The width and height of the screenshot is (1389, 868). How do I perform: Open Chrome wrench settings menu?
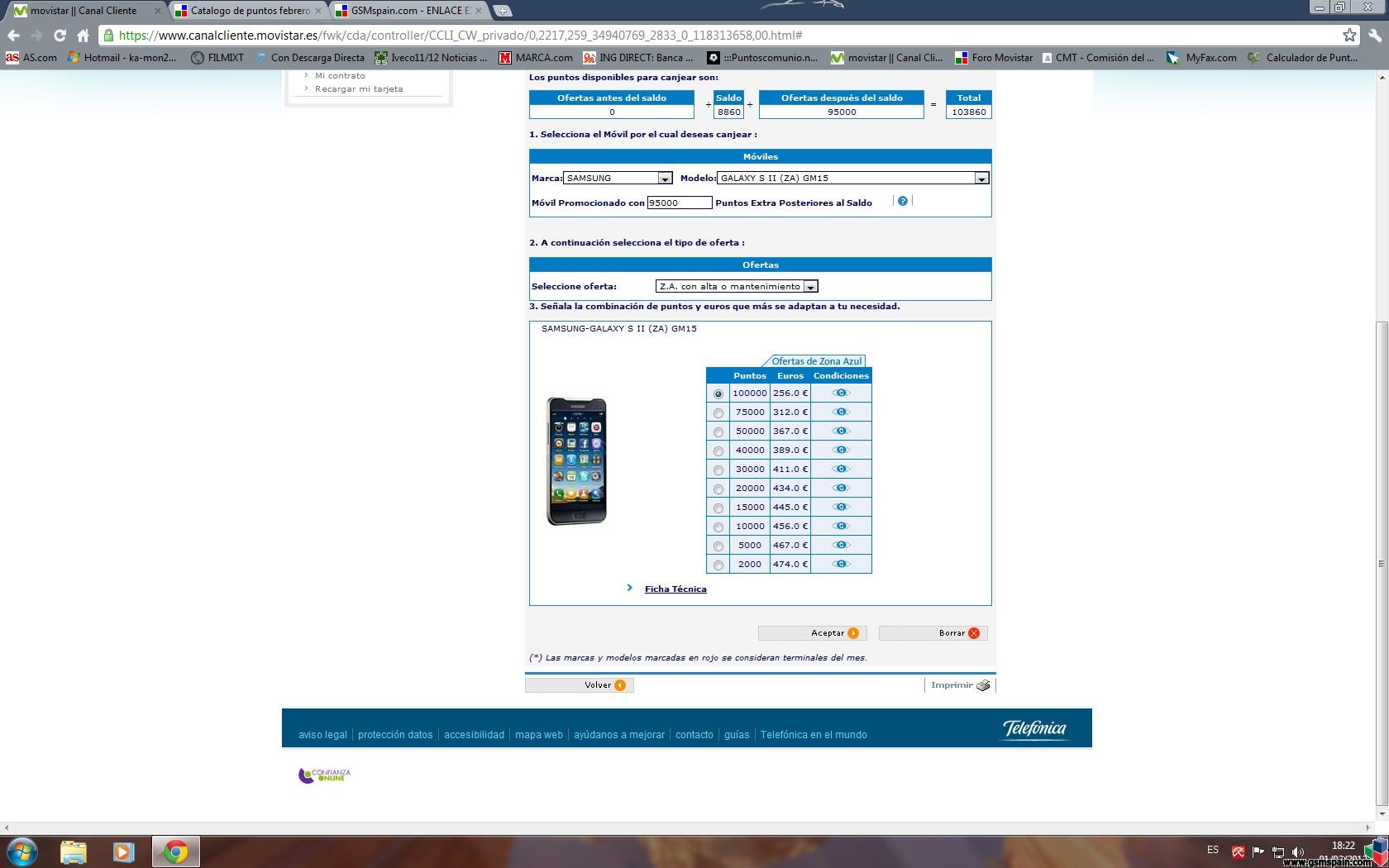[1374, 35]
